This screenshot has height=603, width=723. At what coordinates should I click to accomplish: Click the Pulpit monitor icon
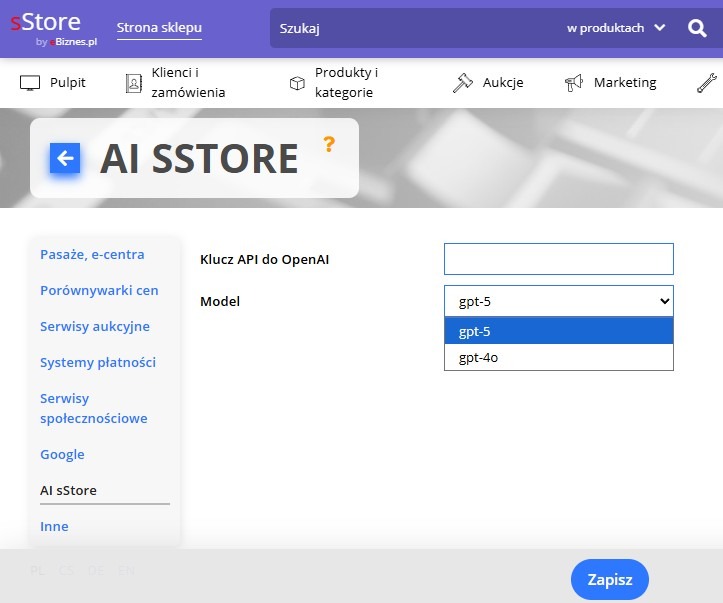coord(30,83)
